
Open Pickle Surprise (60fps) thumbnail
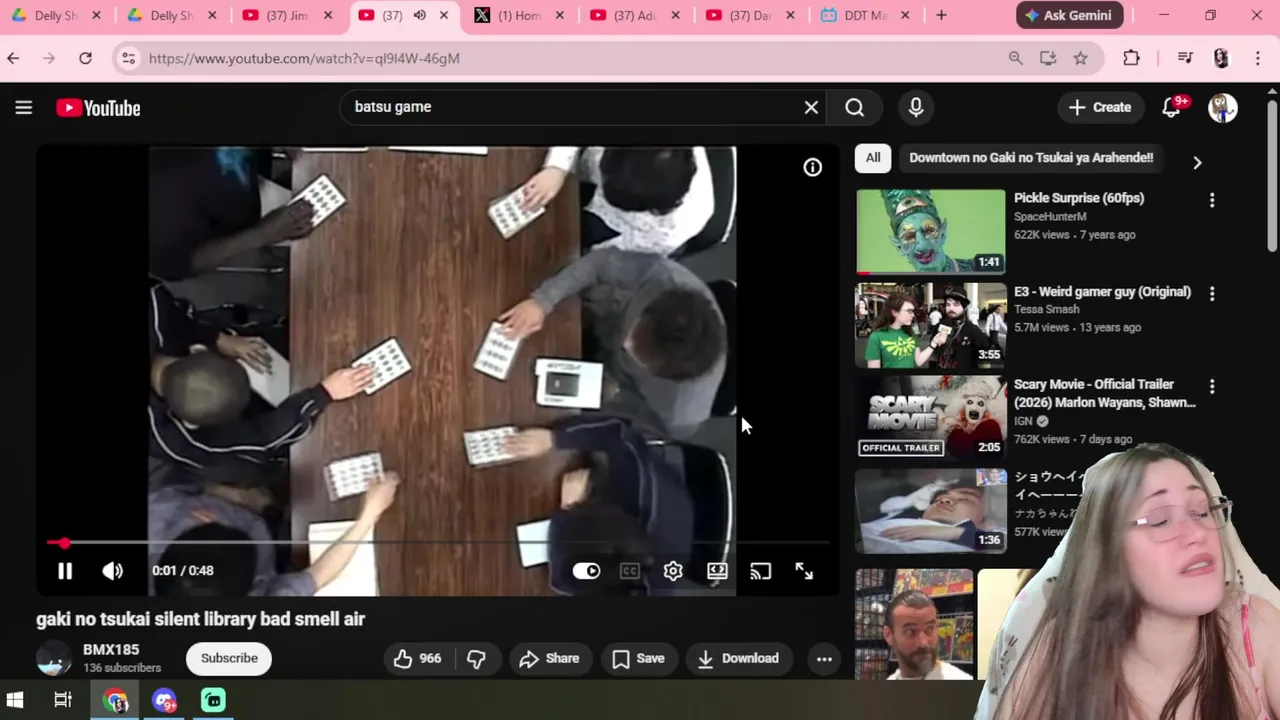930,231
